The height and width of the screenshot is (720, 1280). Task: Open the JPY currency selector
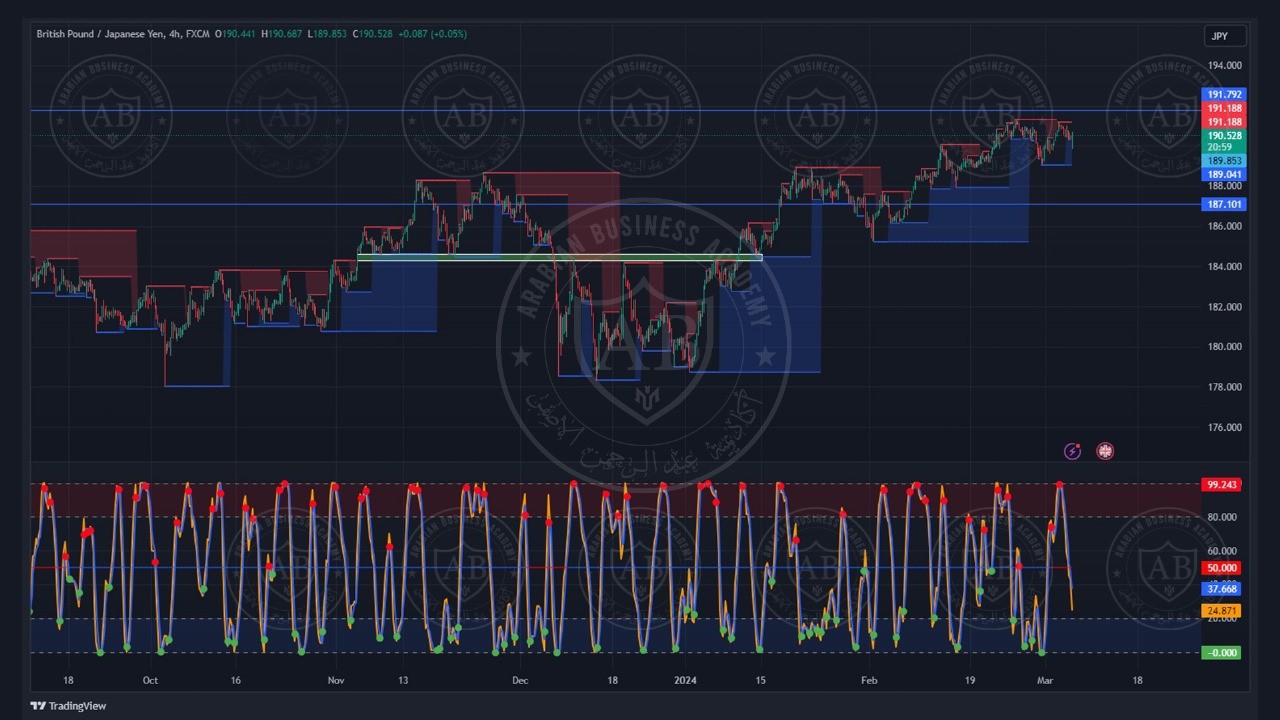point(1225,36)
